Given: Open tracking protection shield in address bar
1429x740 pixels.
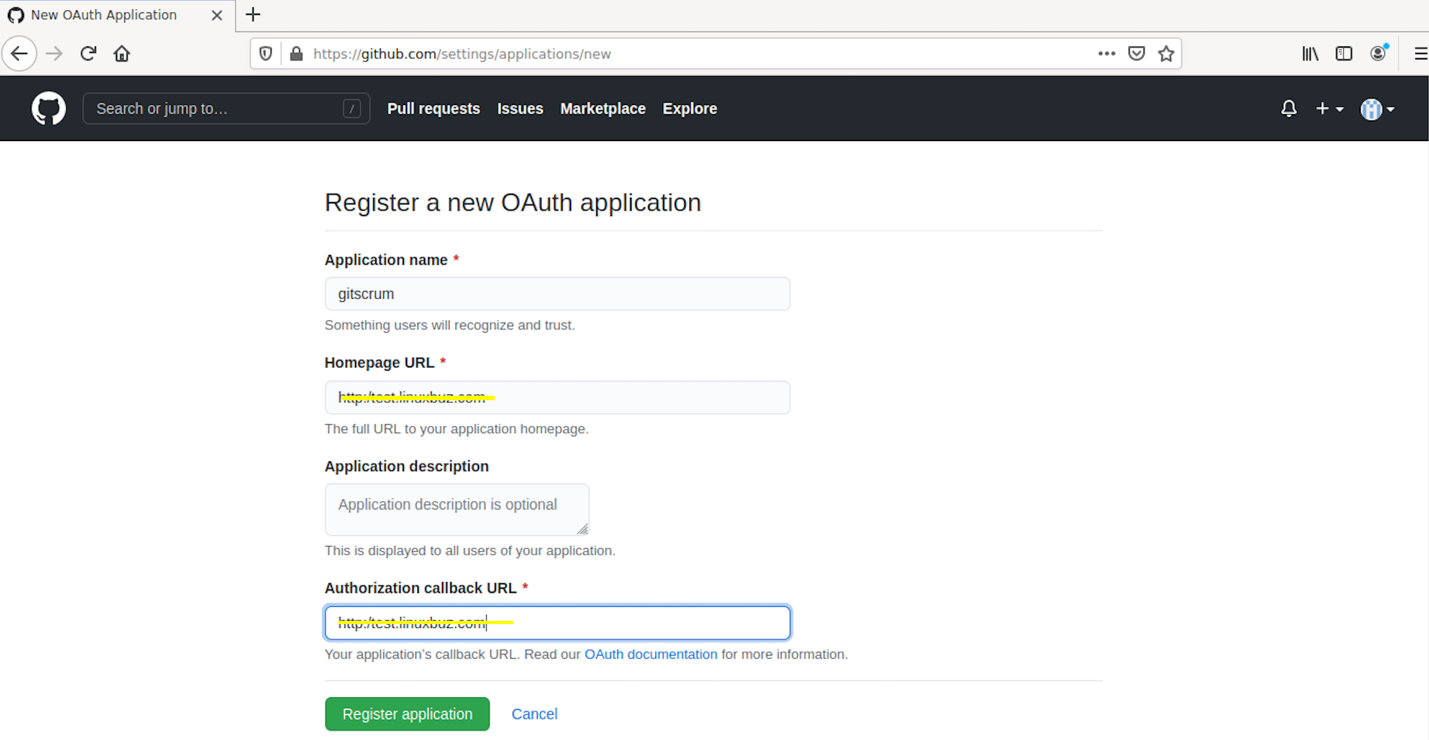Looking at the screenshot, I should point(266,54).
